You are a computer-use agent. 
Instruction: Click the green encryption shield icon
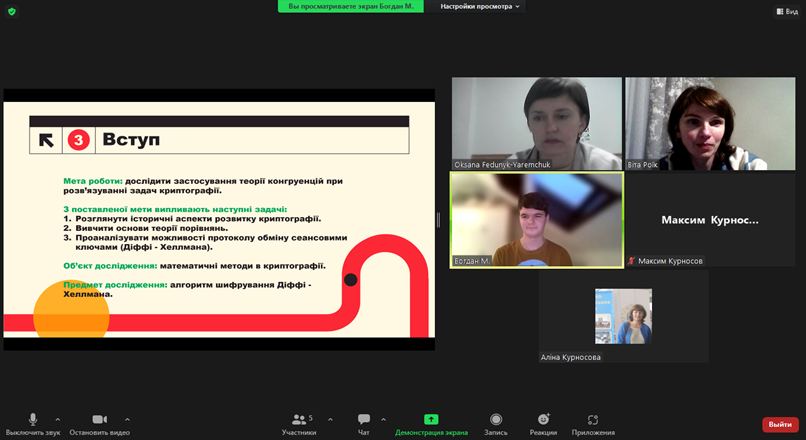point(12,10)
